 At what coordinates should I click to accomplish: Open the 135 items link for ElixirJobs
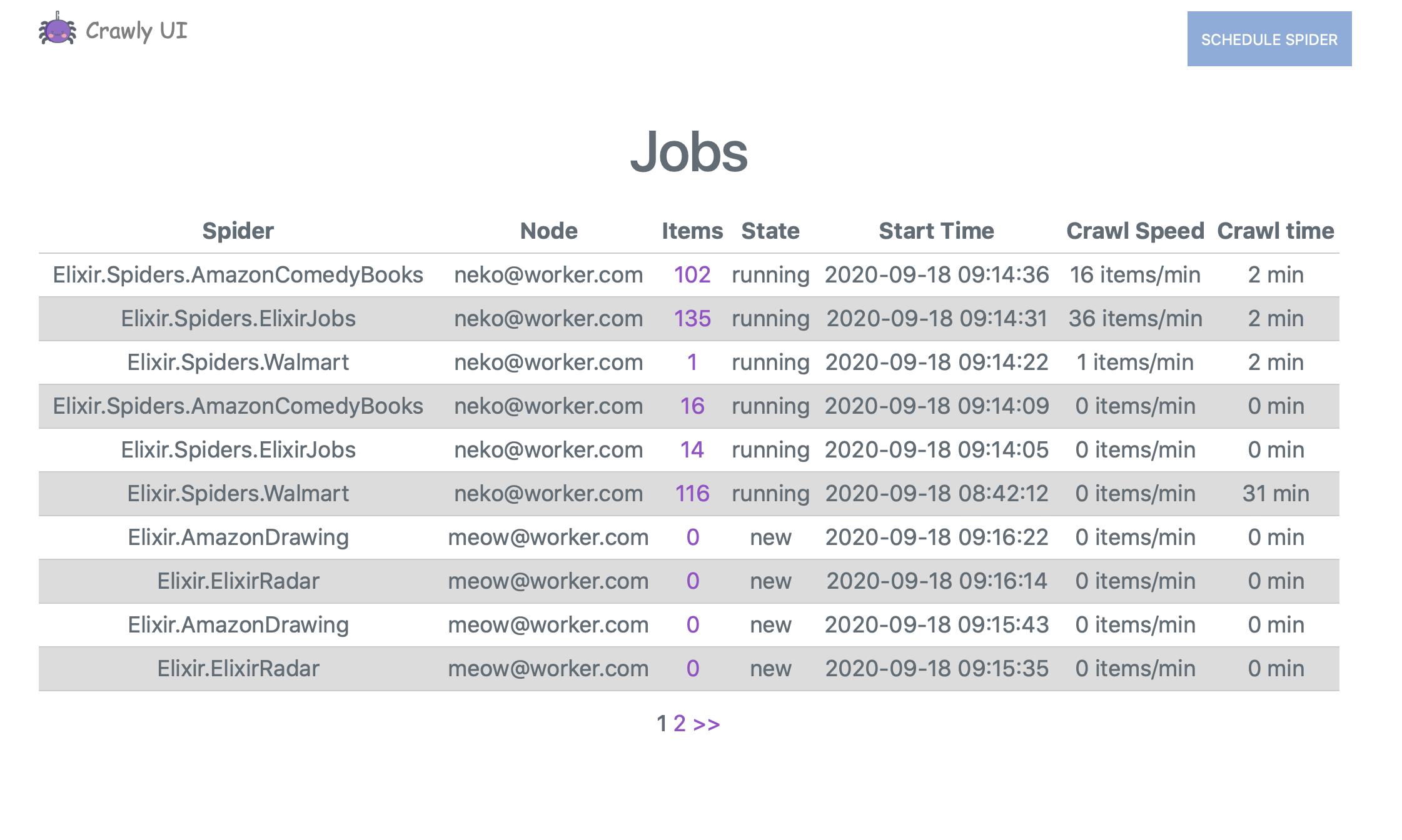692,319
